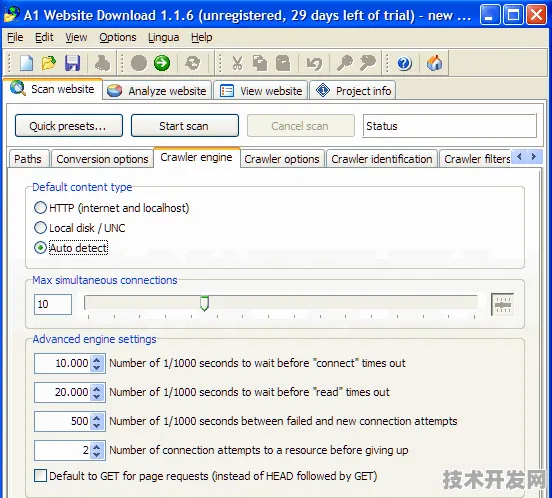Screen dimensions: 552x498
Task: Switch to the View website tab
Action: pos(261,91)
